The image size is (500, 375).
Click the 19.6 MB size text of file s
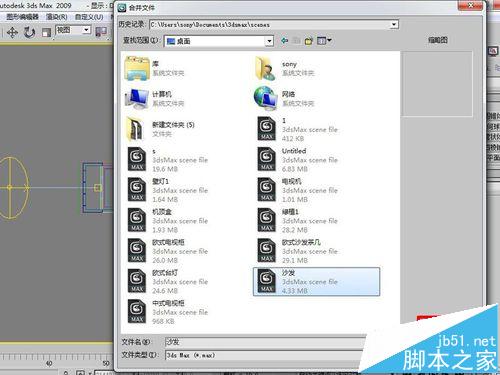[x=165, y=169]
